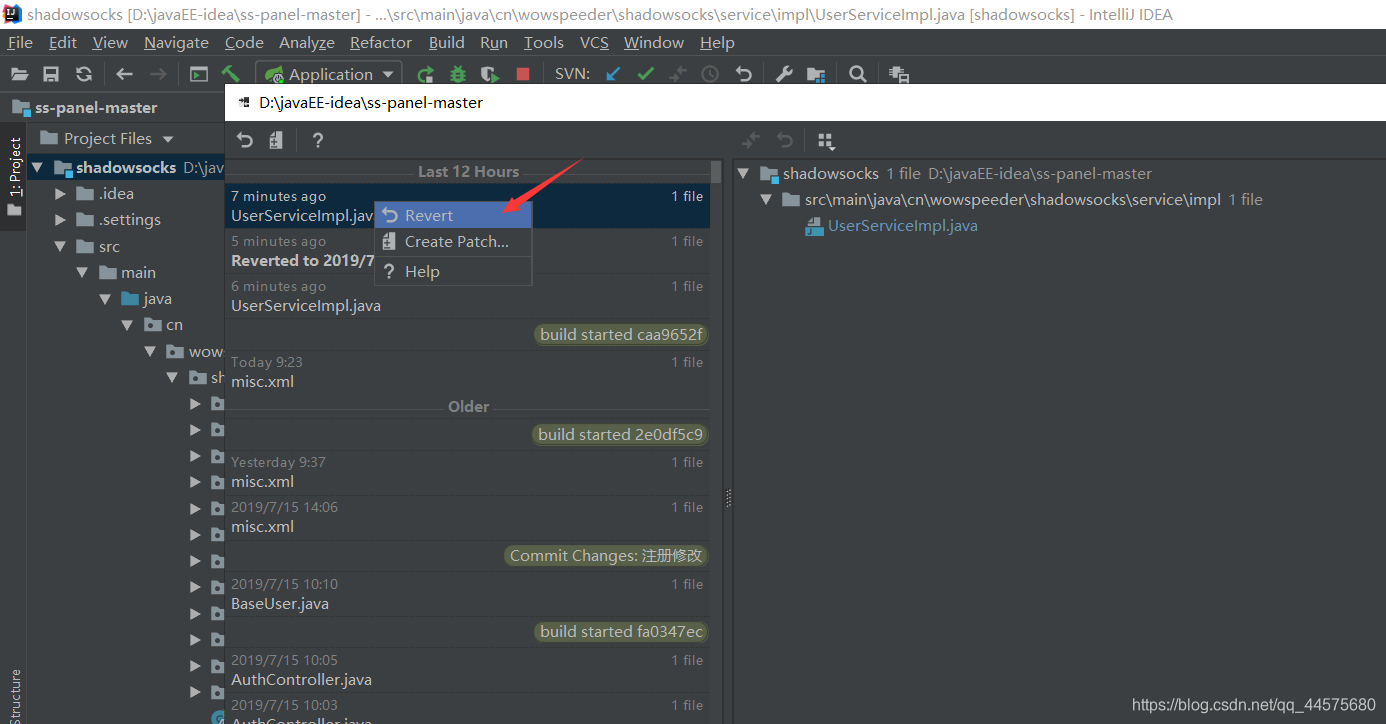Screen dimensions: 1386x724
Task: Click SVN Commit green checkmark
Action: (x=645, y=74)
